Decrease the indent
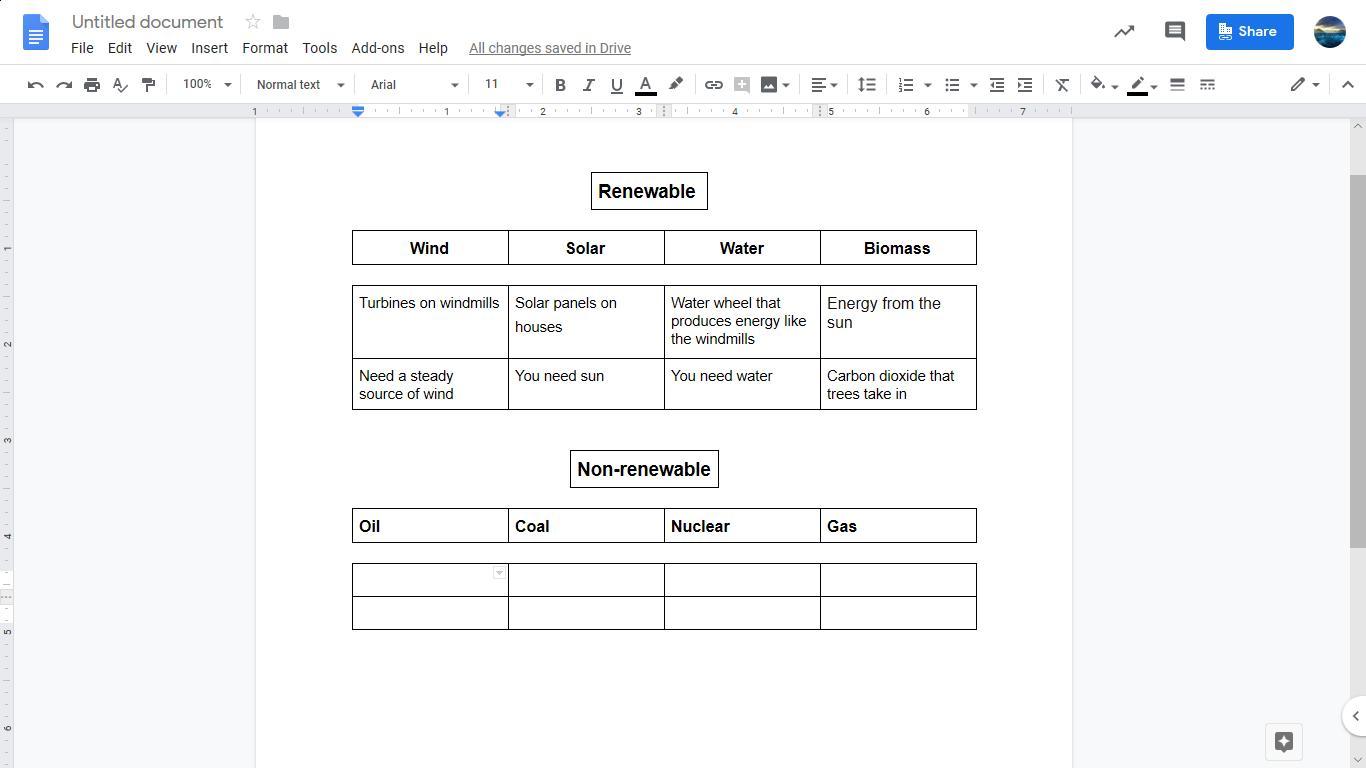 pos(997,85)
